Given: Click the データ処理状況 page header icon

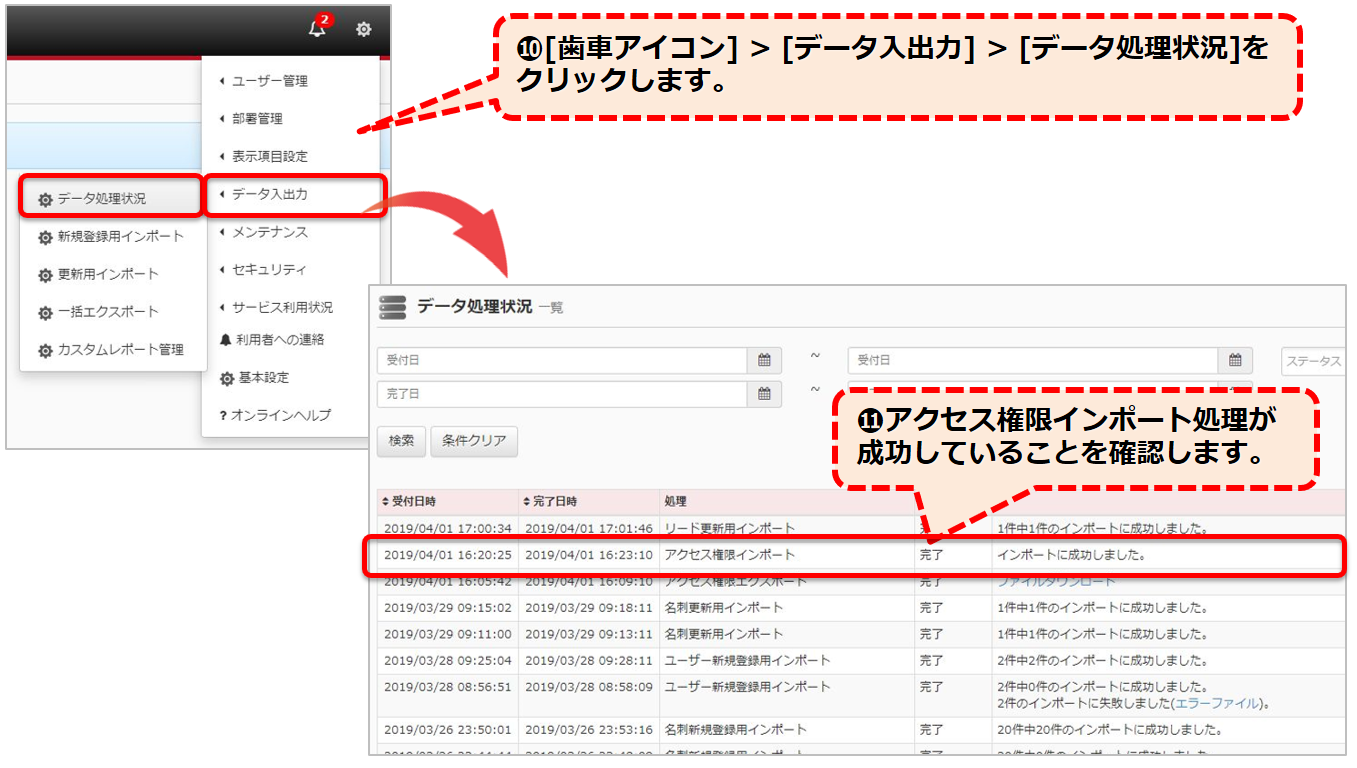Looking at the screenshot, I should click(392, 307).
